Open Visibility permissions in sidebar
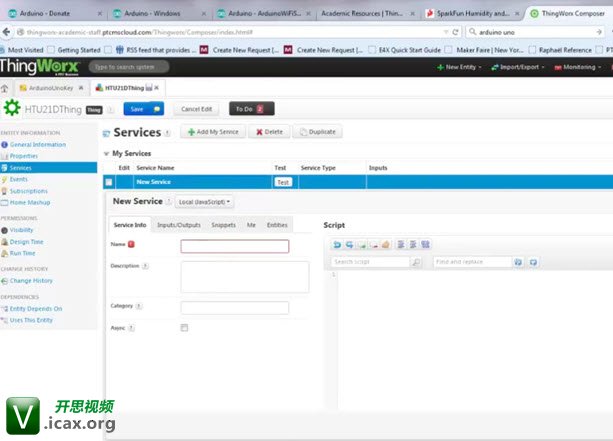This screenshot has width=613, height=441. click(x=22, y=230)
